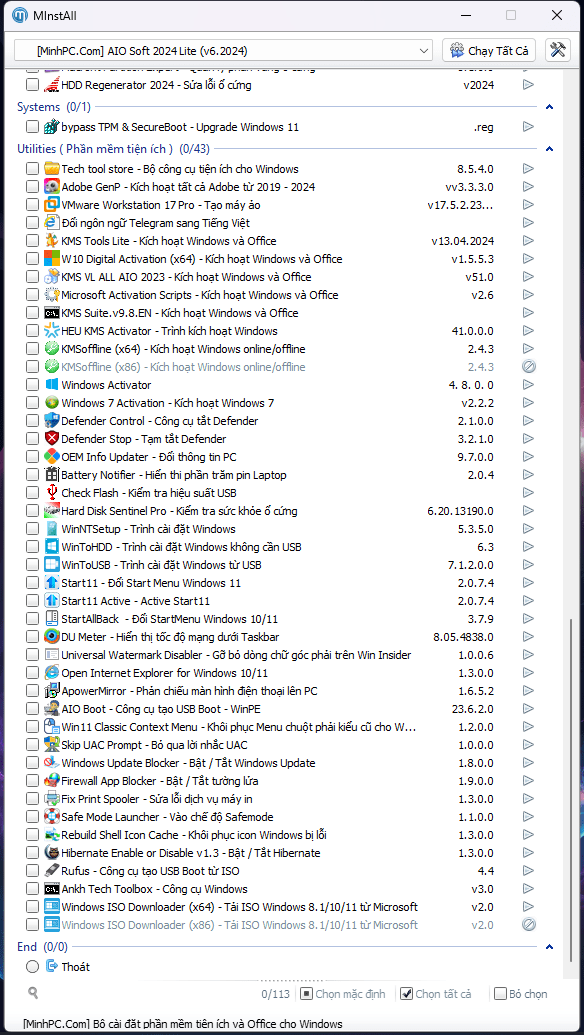Click the Safe Mode Launcher lifebuoy icon
The width and height of the screenshot is (584, 1035).
[x=51, y=817]
